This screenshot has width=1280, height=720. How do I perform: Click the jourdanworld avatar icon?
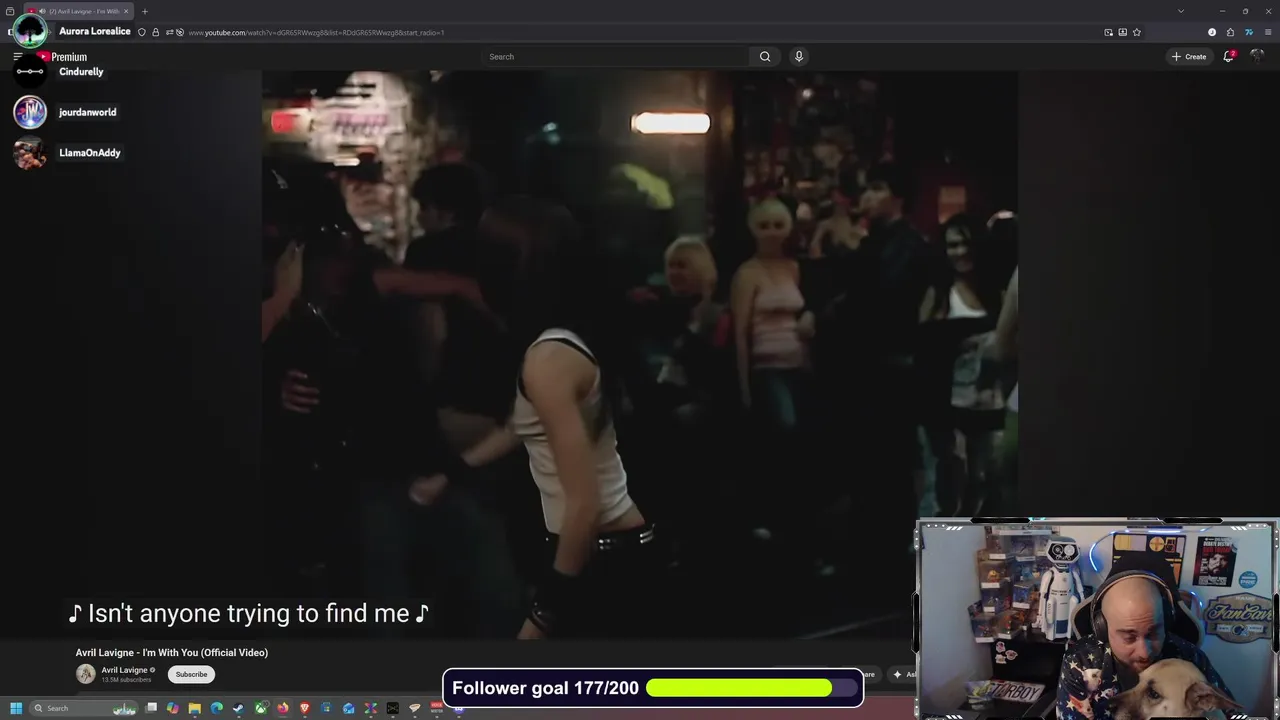click(30, 112)
